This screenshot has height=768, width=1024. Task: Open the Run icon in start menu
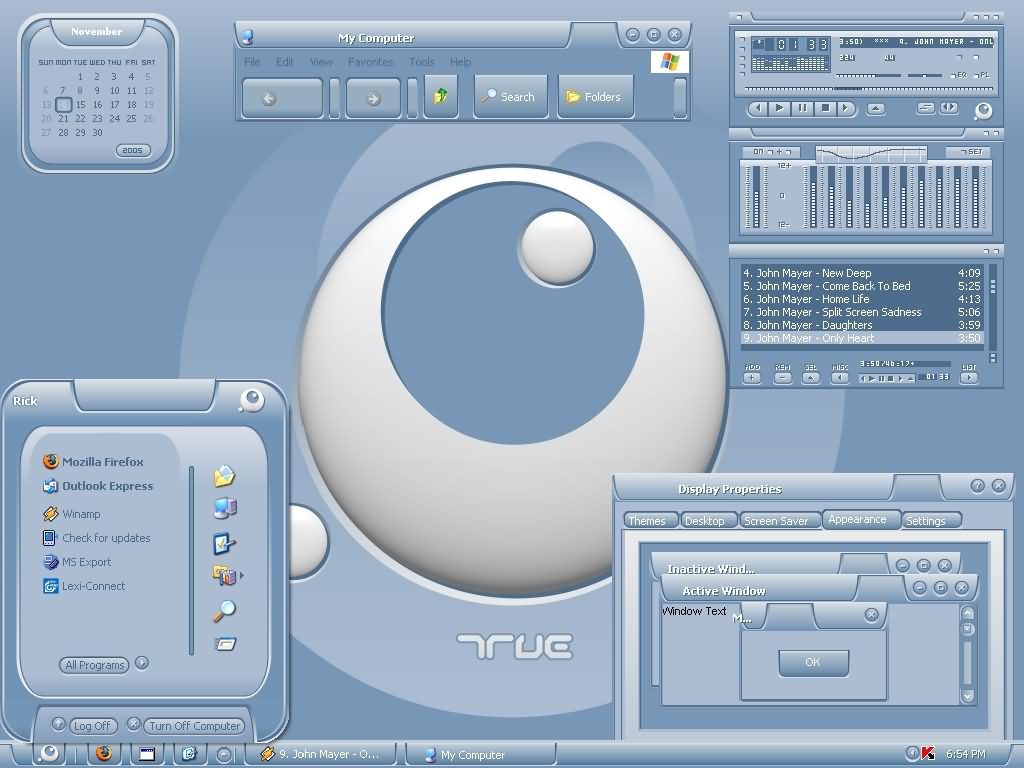tap(225, 644)
